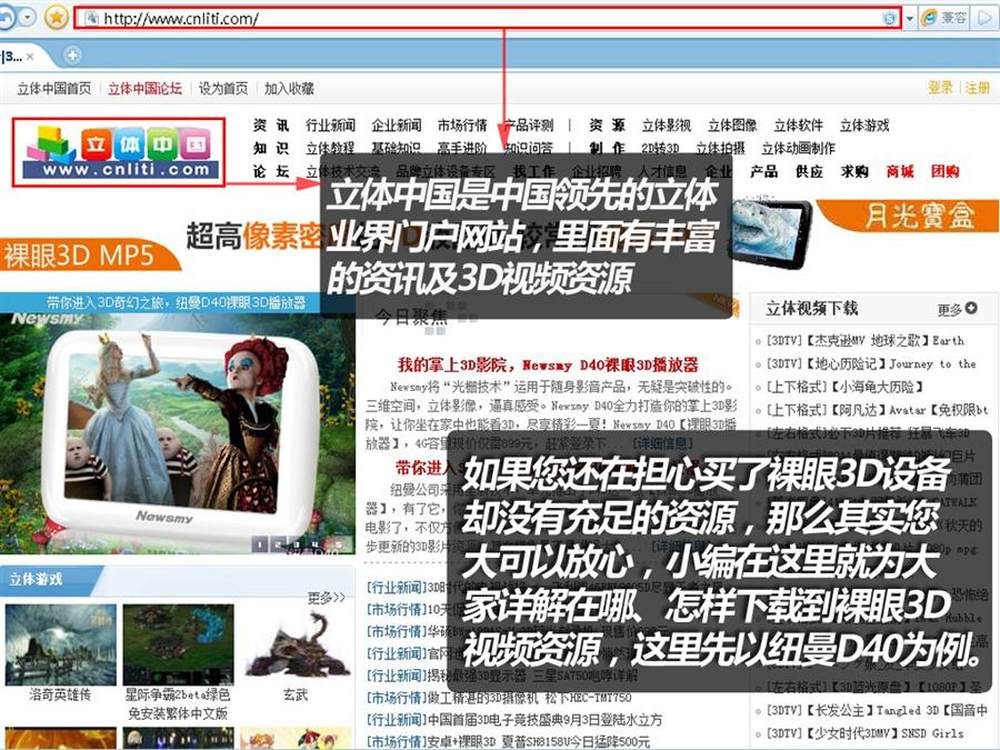1000x750 pixels.
Task: Click the round S icon inside address bar
Action: (x=888, y=18)
